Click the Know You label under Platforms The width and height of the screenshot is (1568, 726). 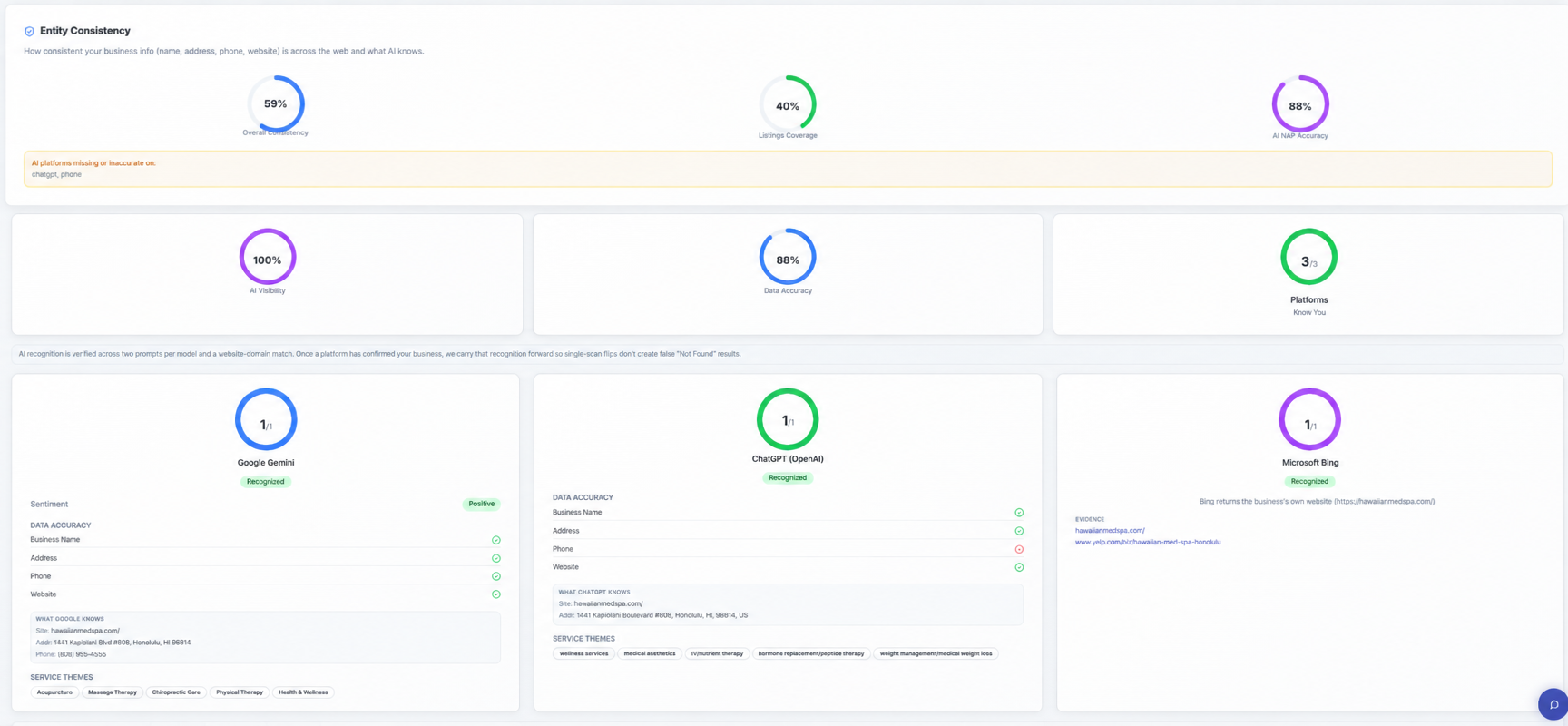coord(1309,312)
